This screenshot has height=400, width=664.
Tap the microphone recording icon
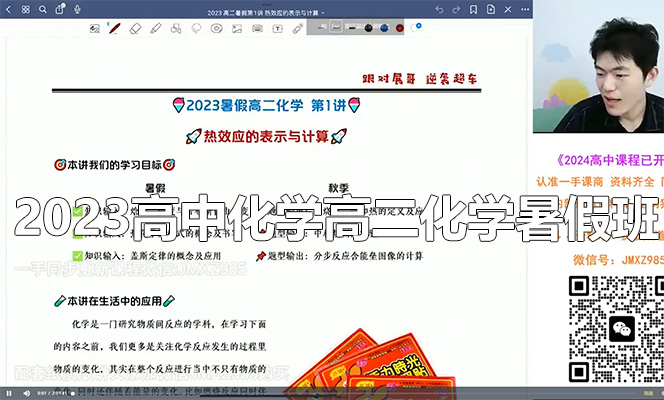tap(78, 10)
